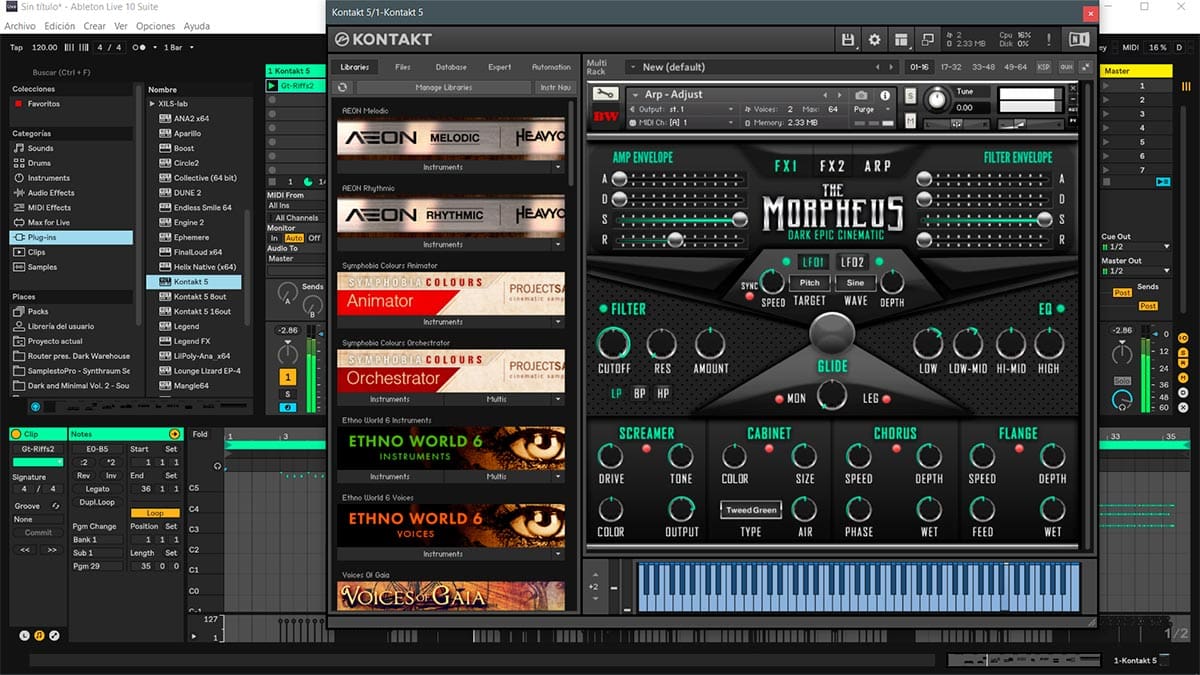Open the Edición menu

pyautogui.click(x=60, y=26)
